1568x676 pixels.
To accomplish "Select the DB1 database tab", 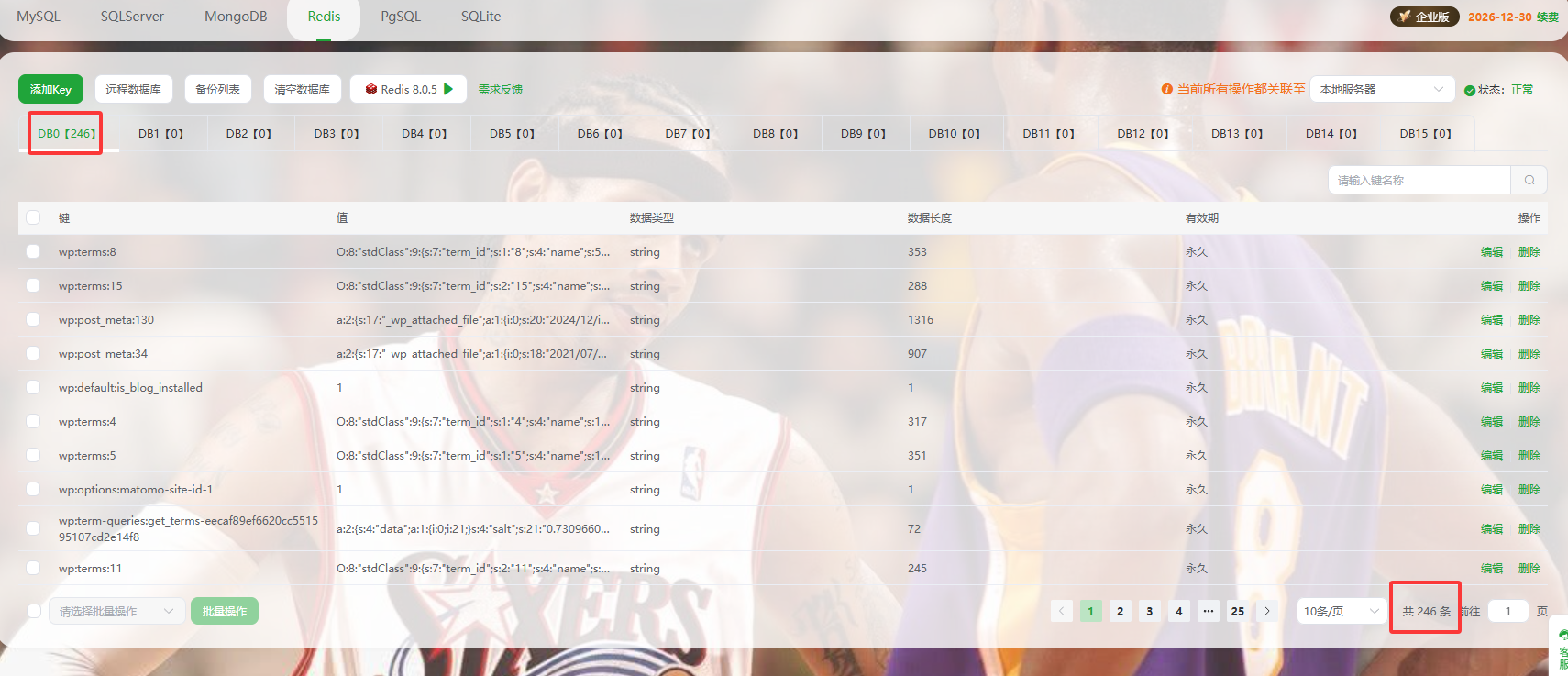I will coord(160,134).
